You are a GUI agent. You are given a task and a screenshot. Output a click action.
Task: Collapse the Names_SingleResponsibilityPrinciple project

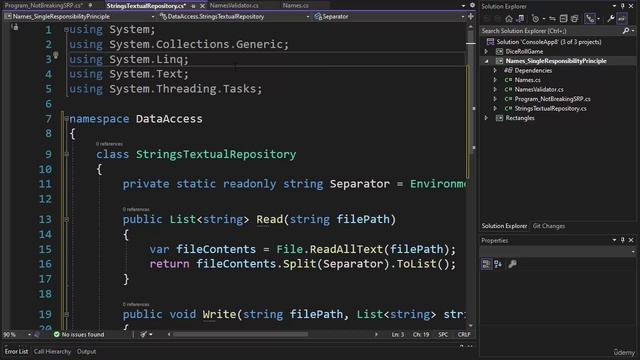click(x=486, y=61)
